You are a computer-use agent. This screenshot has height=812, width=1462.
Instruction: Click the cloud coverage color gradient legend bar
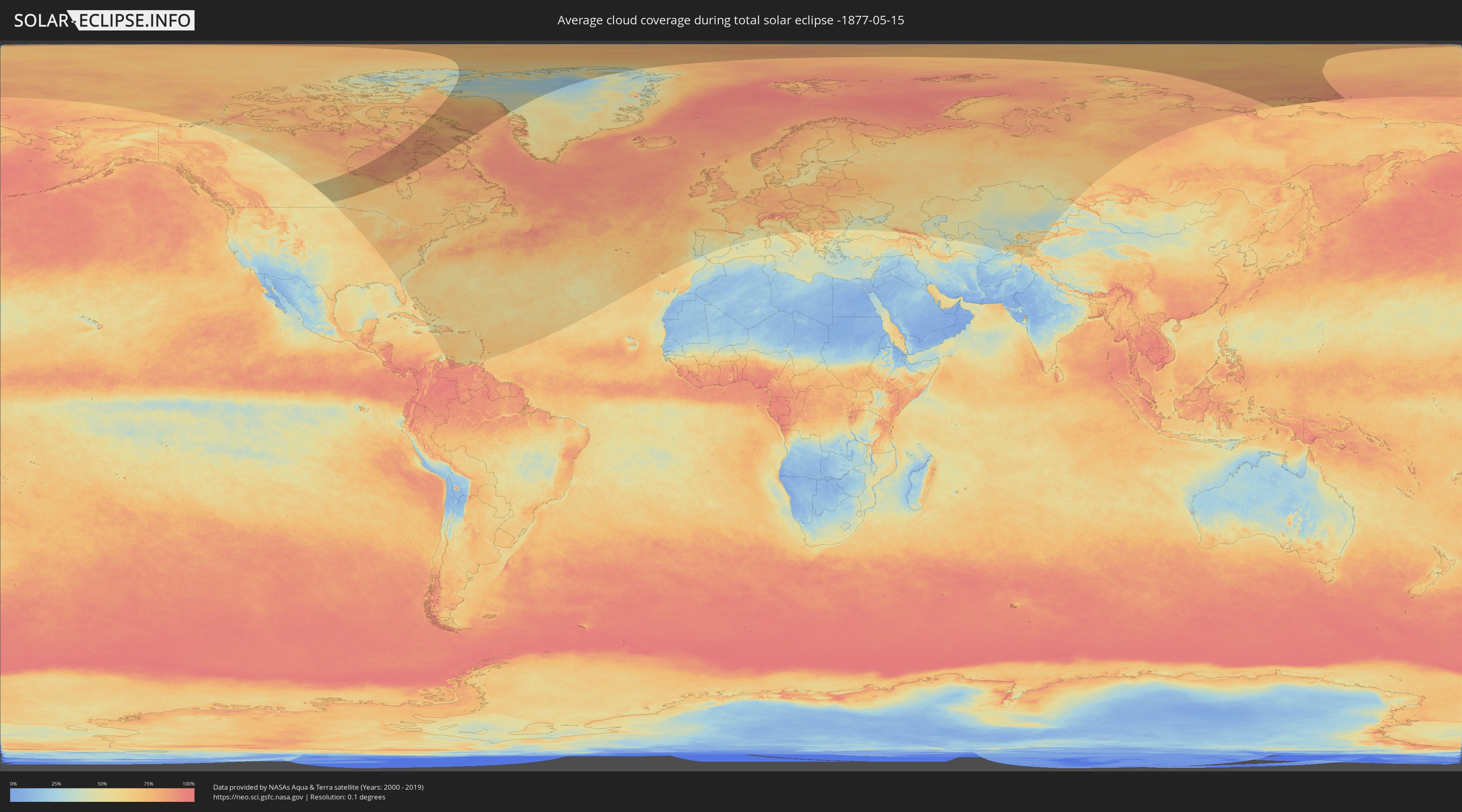(x=102, y=795)
